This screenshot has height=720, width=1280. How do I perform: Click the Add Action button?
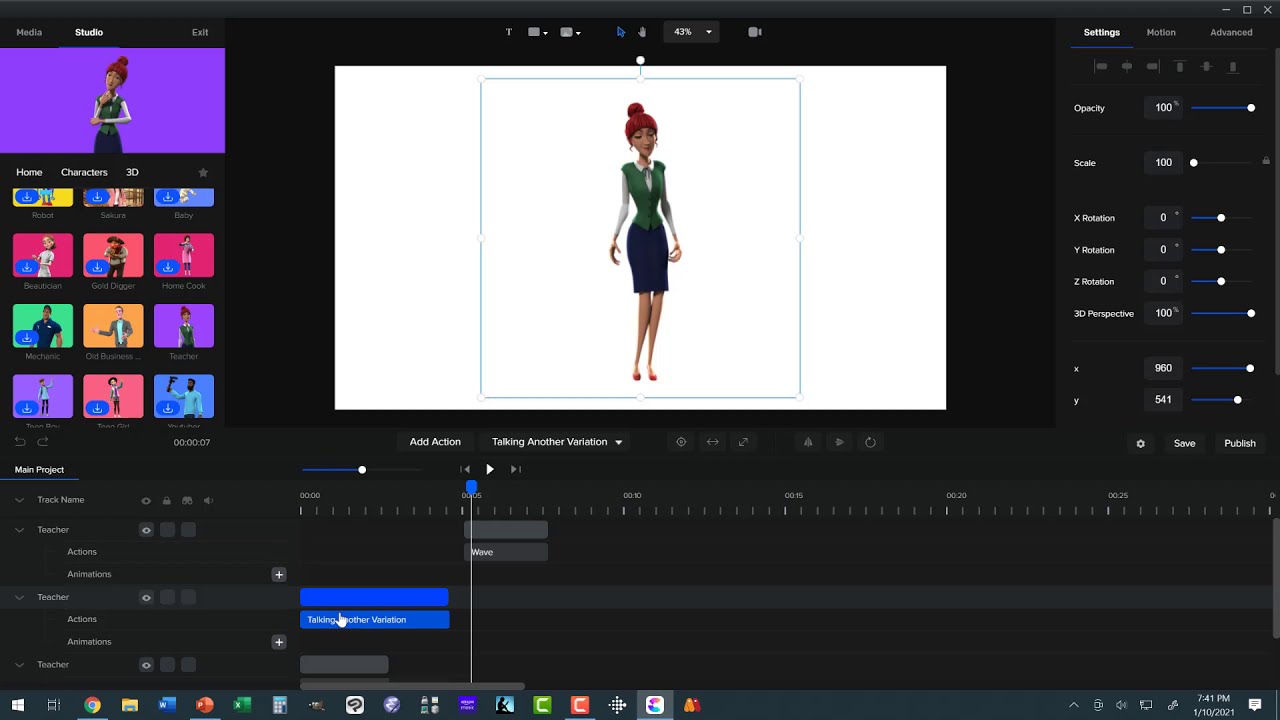(x=435, y=442)
